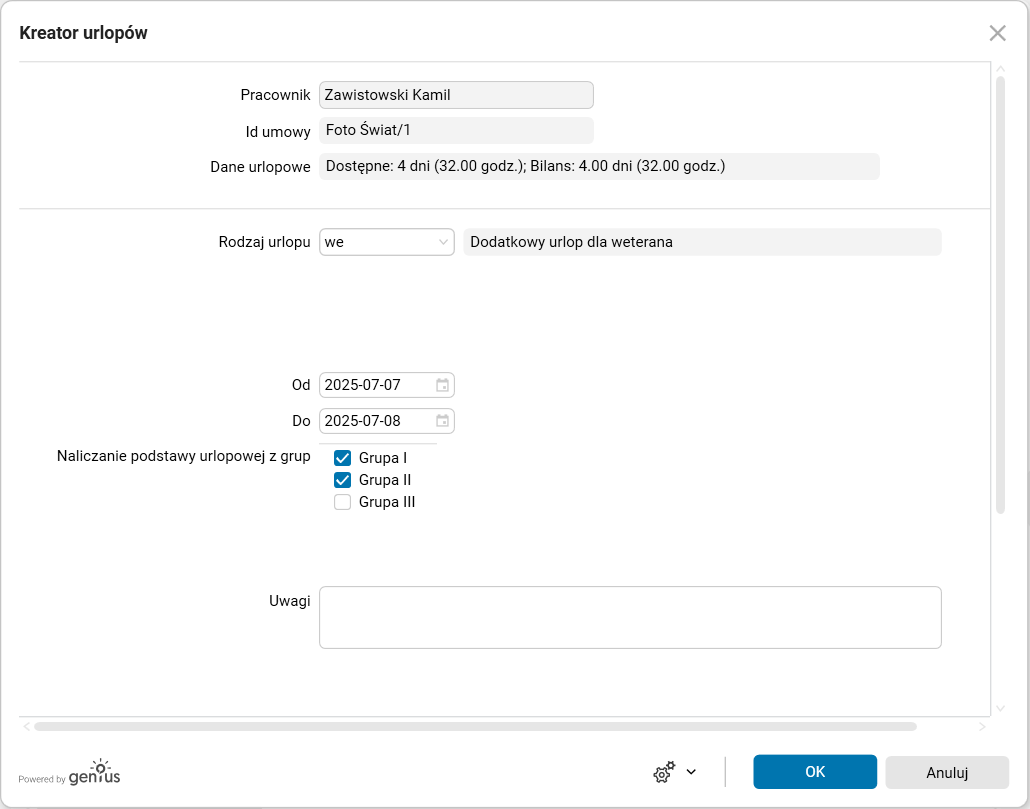Open the arrow menu beside gear icon
This screenshot has width=1030, height=809.
tap(691, 772)
